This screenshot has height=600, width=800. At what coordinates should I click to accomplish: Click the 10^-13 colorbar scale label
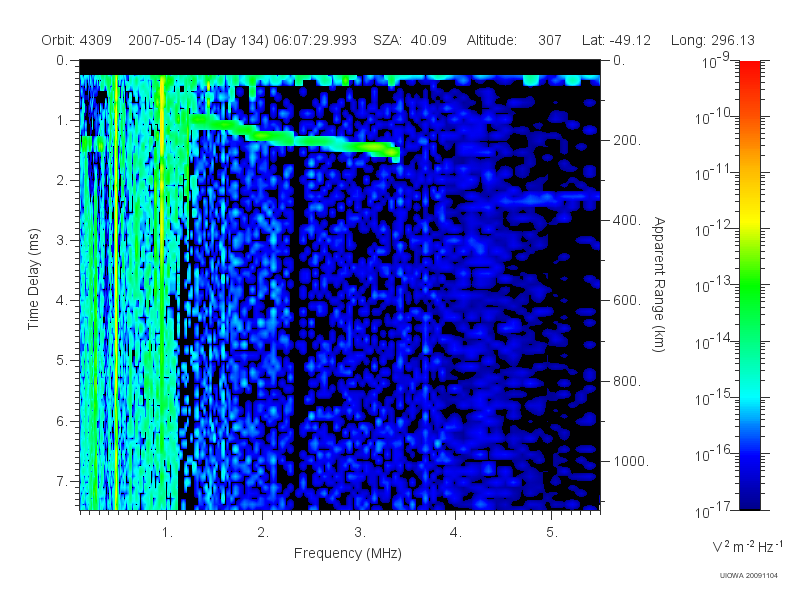[712, 286]
